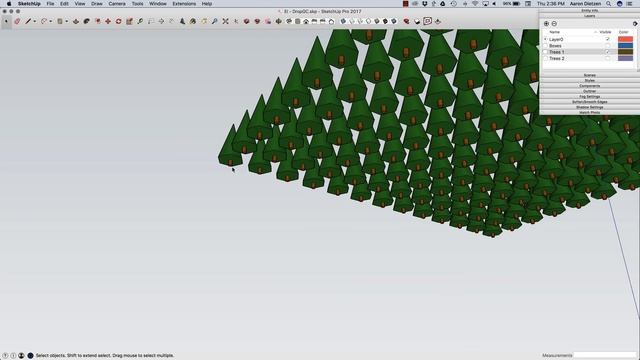Open the Draw menu

coord(97,4)
